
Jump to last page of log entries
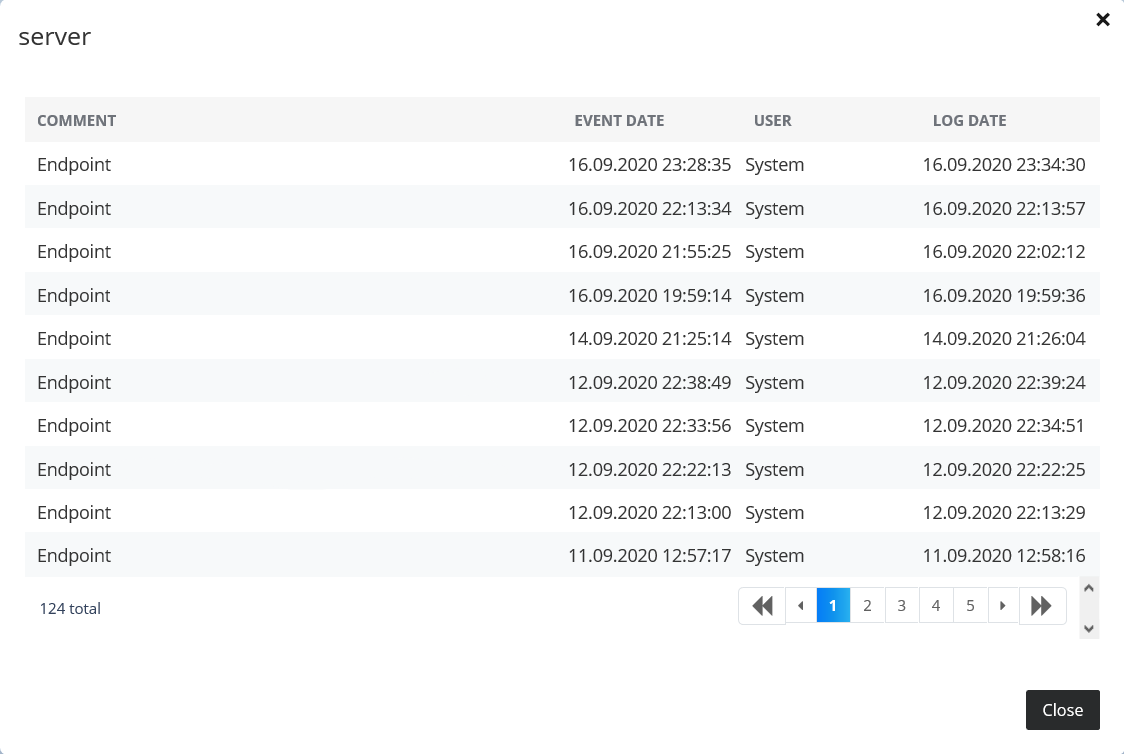1042,606
